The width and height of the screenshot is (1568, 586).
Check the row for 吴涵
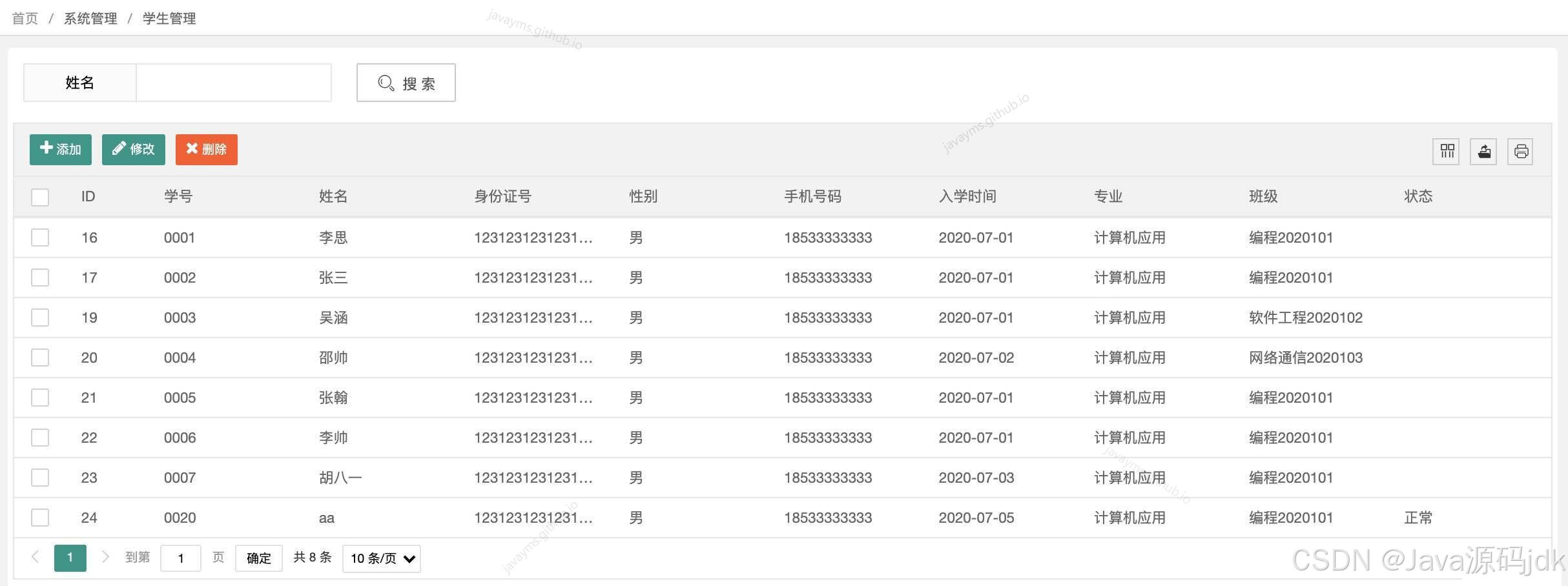pos(40,318)
